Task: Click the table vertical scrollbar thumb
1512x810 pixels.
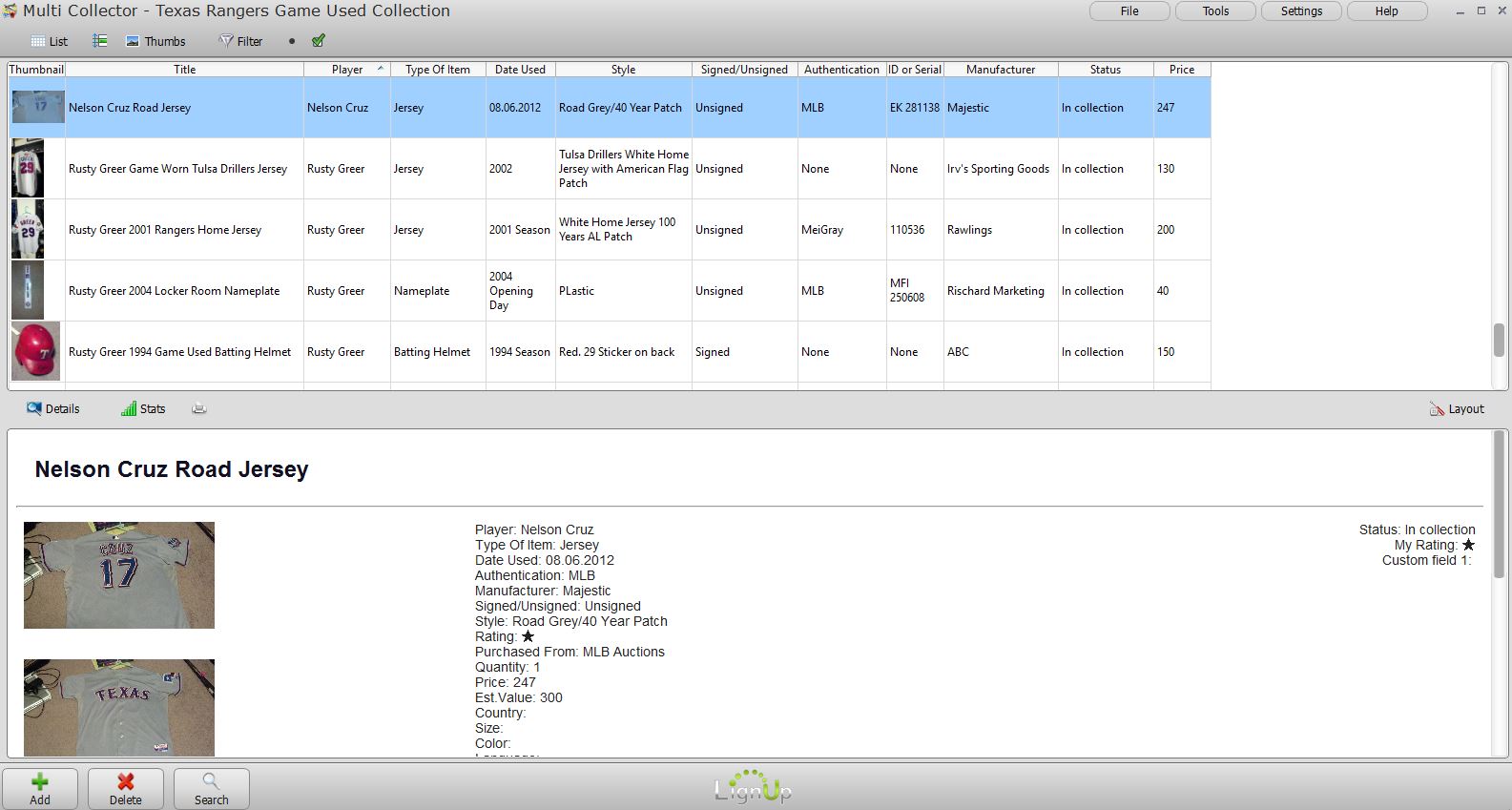Action: (x=1499, y=340)
